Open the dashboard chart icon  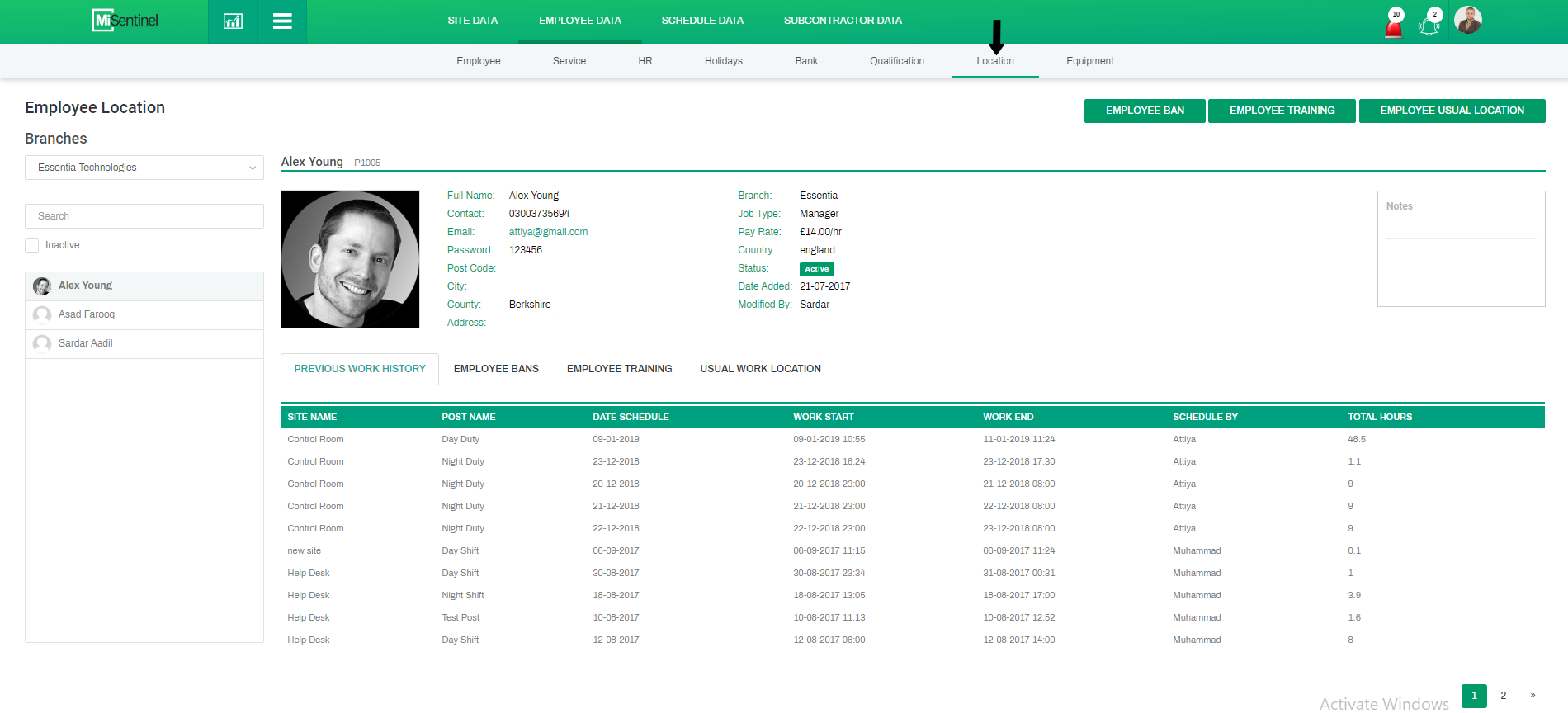point(233,21)
